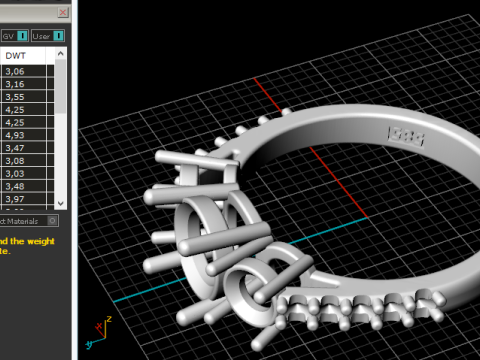
Task: Click the DWT column header
Action: click(23, 56)
